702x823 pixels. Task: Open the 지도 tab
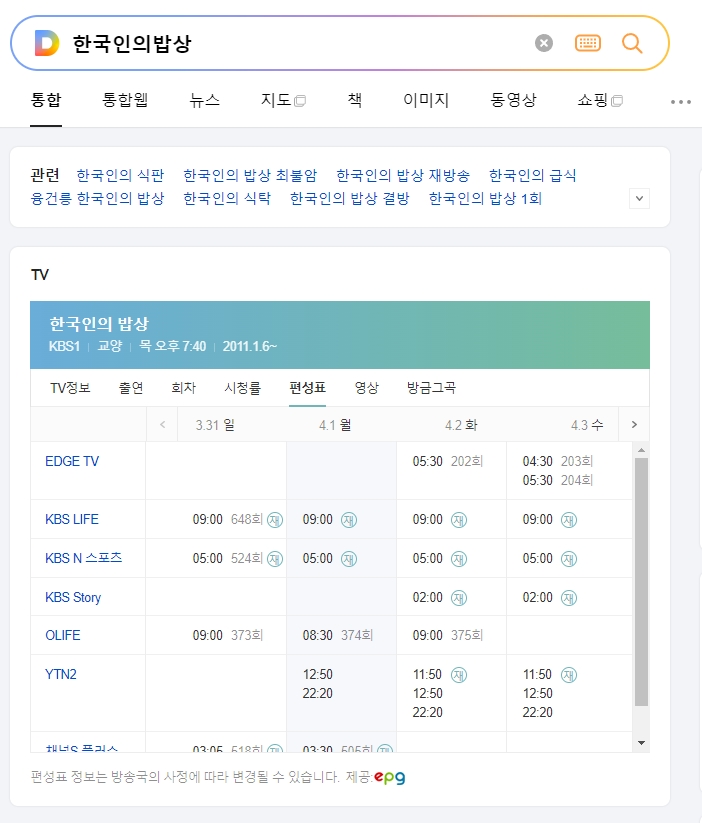click(284, 100)
